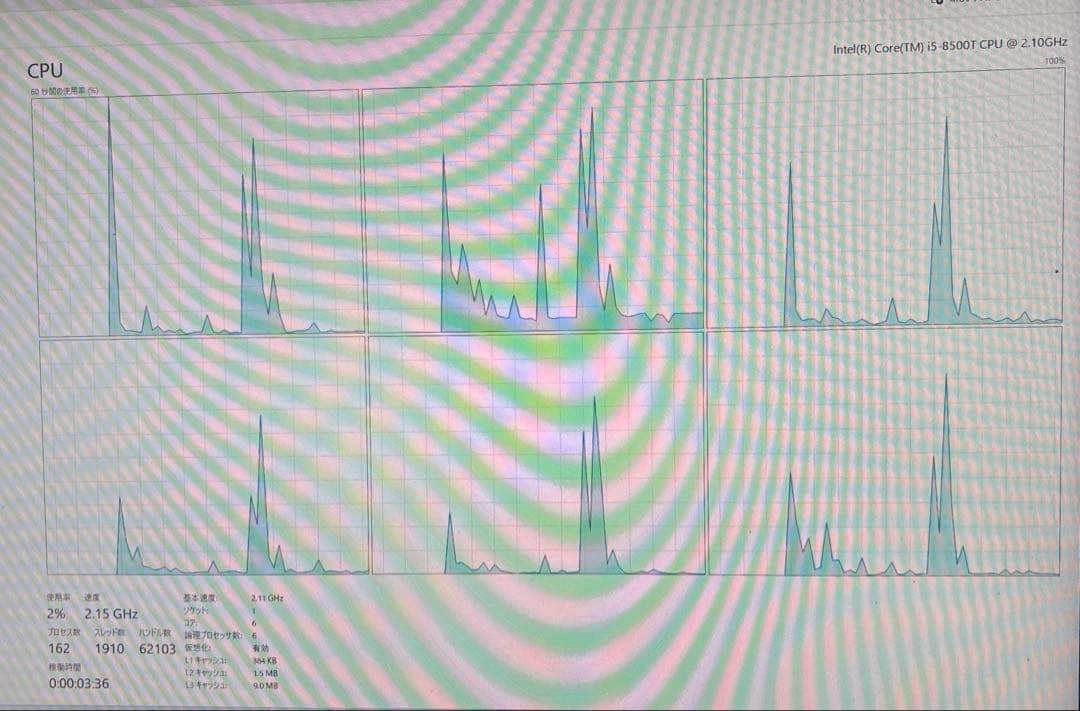Click the 1.5 MB L2 cache value
1080x711 pixels.
click(x=265, y=673)
